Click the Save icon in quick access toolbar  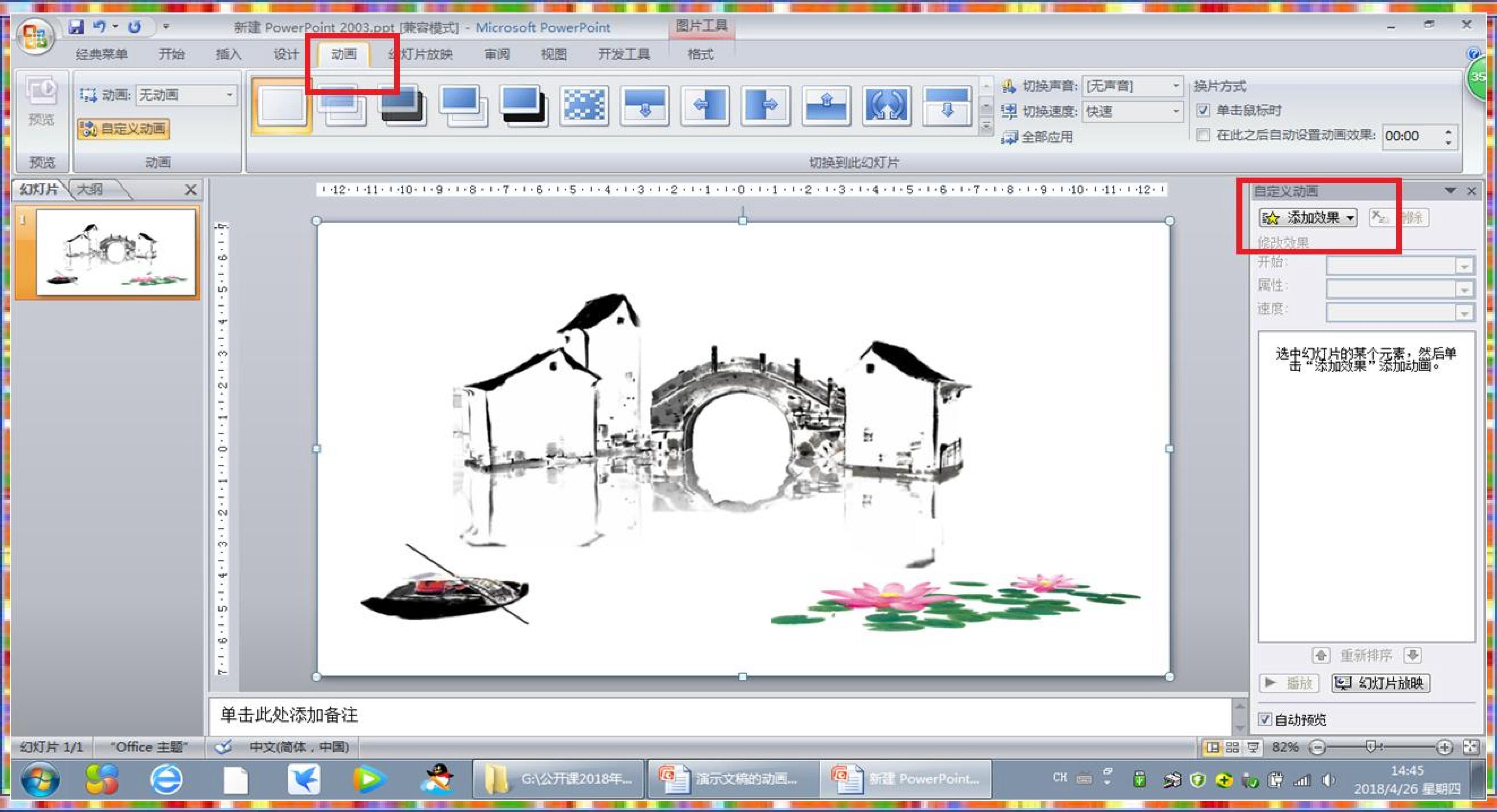[76, 27]
